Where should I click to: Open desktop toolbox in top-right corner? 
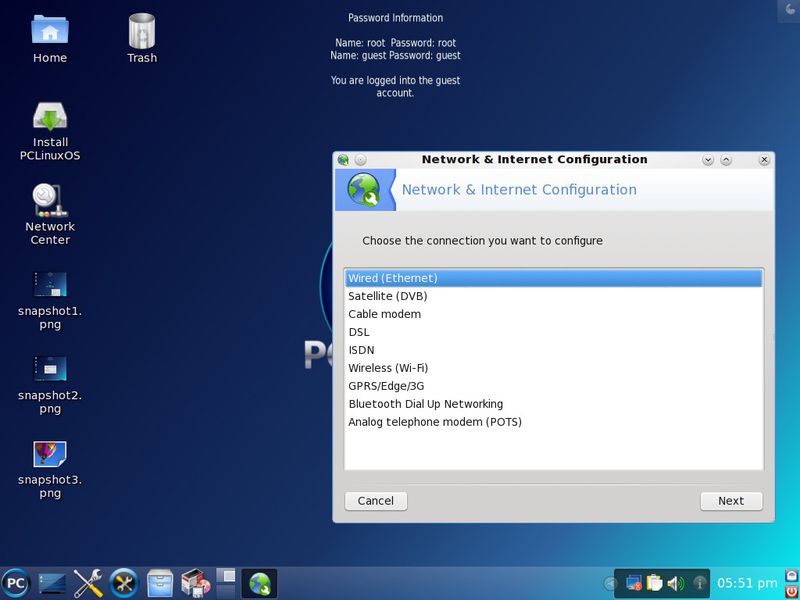pyautogui.click(x=790, y=9)
